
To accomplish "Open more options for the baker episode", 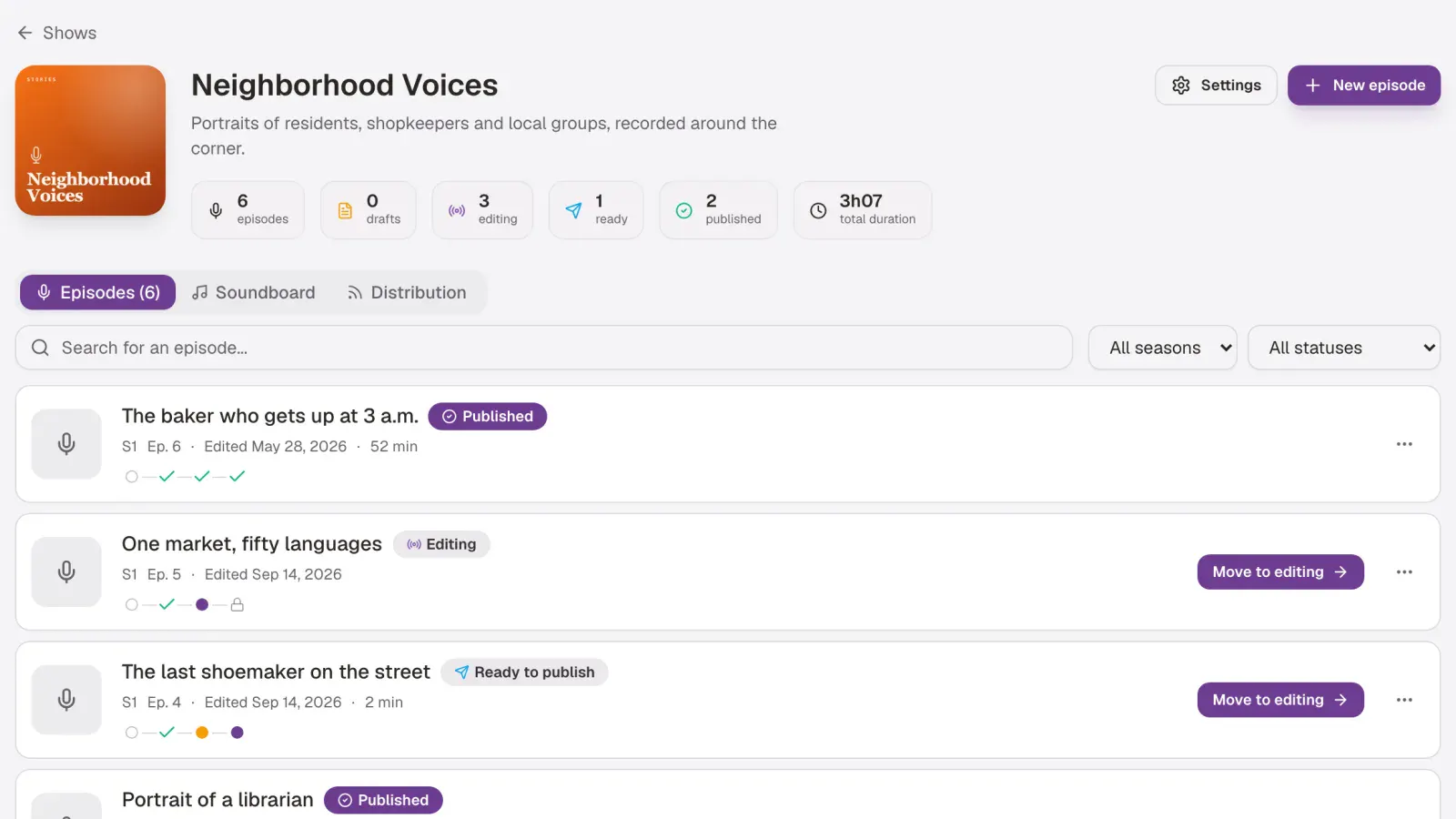I will [x=1404, y=444].
